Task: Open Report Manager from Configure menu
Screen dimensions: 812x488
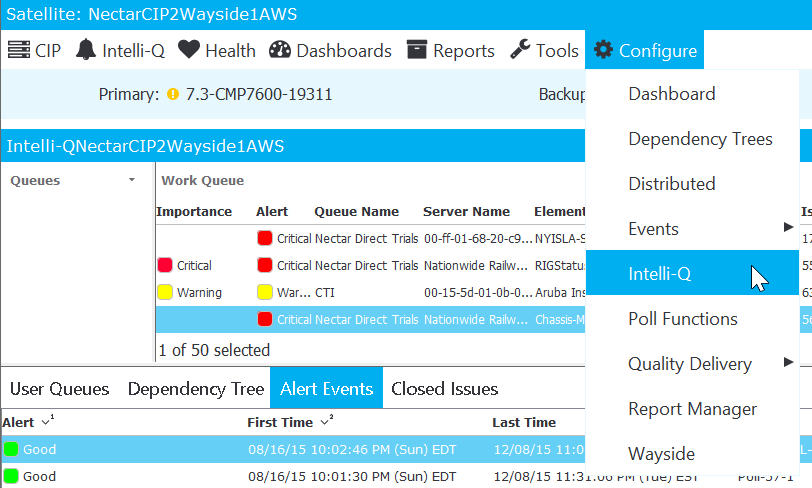Action: [692, 409]
